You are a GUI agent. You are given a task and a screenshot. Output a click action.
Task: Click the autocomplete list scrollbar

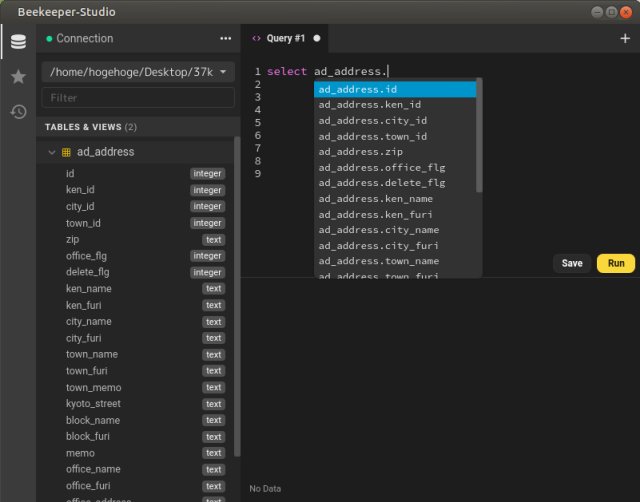479,135
